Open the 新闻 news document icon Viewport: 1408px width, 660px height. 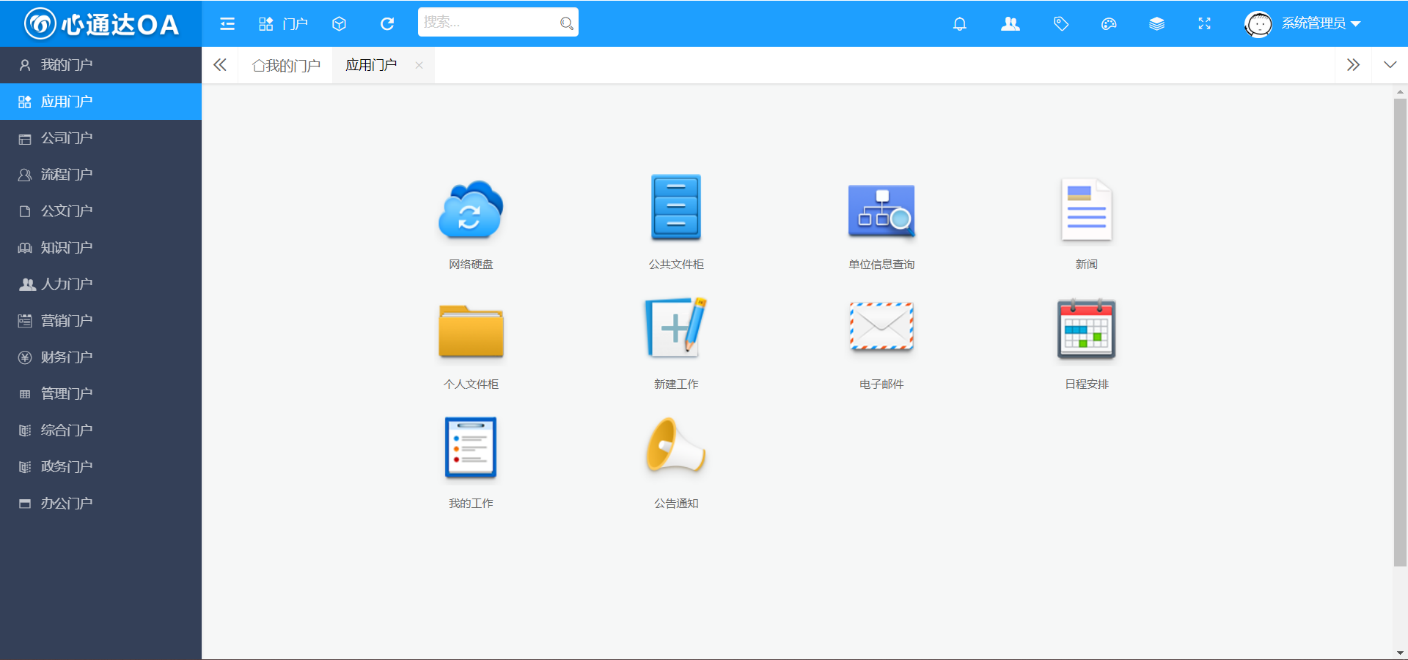pyautogui.click(x=1086, y=209)
